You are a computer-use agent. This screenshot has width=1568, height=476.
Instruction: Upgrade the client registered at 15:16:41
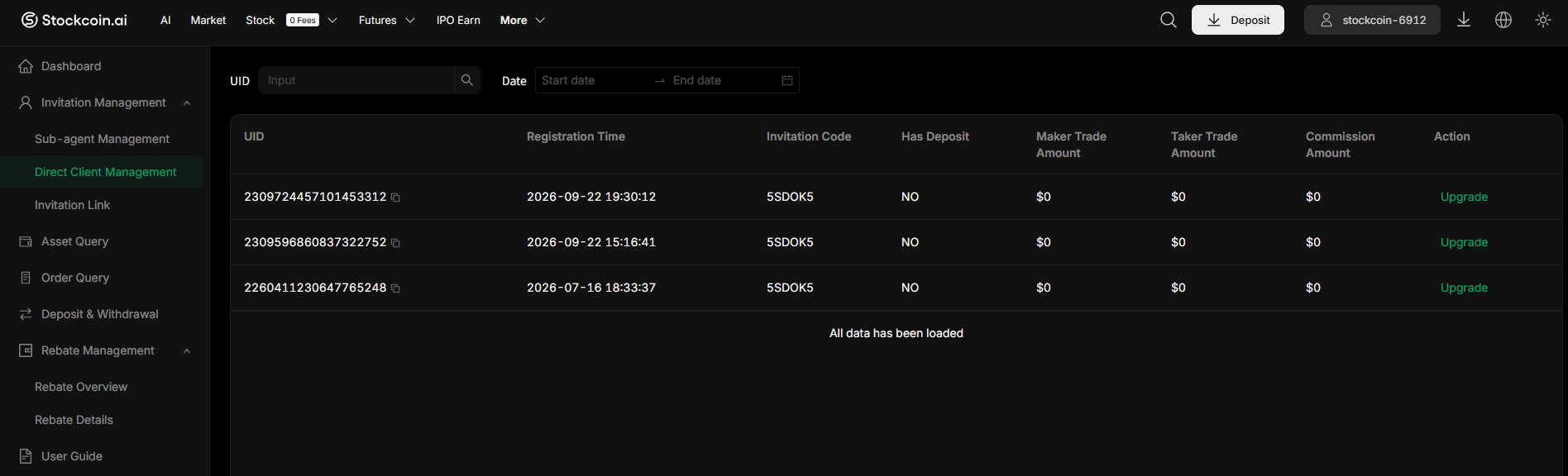[1464, 242]
